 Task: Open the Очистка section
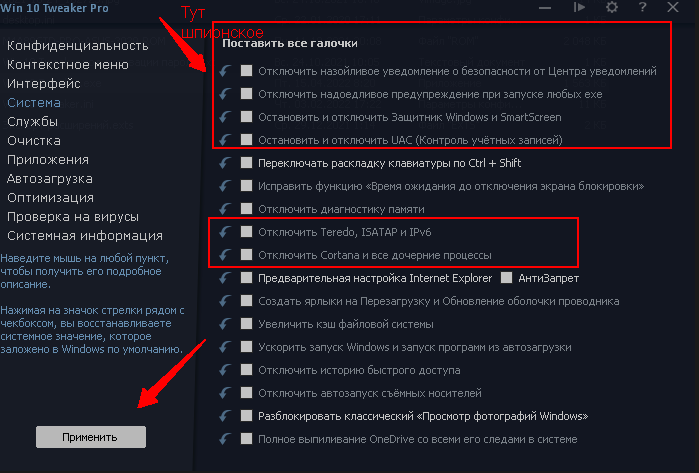pos(34,141)
